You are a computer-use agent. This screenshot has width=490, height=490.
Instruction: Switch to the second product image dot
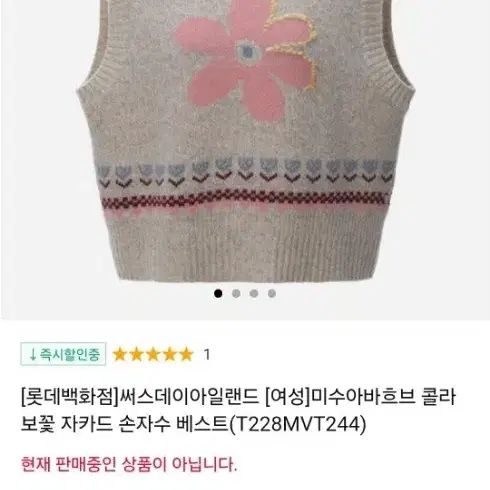[x=236, y=293]
